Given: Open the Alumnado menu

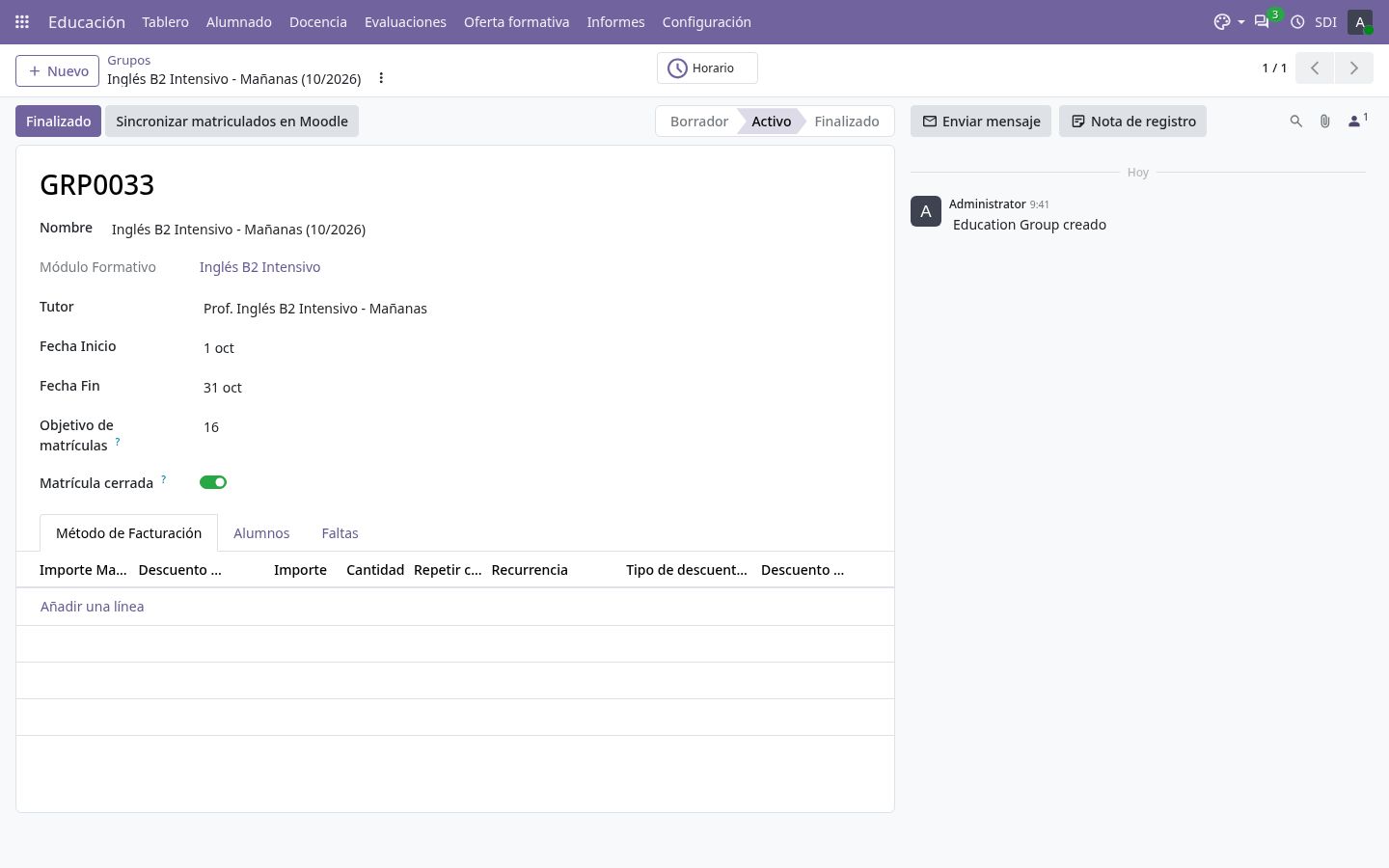Looking at the screenshot, I should tap(239, 21).
